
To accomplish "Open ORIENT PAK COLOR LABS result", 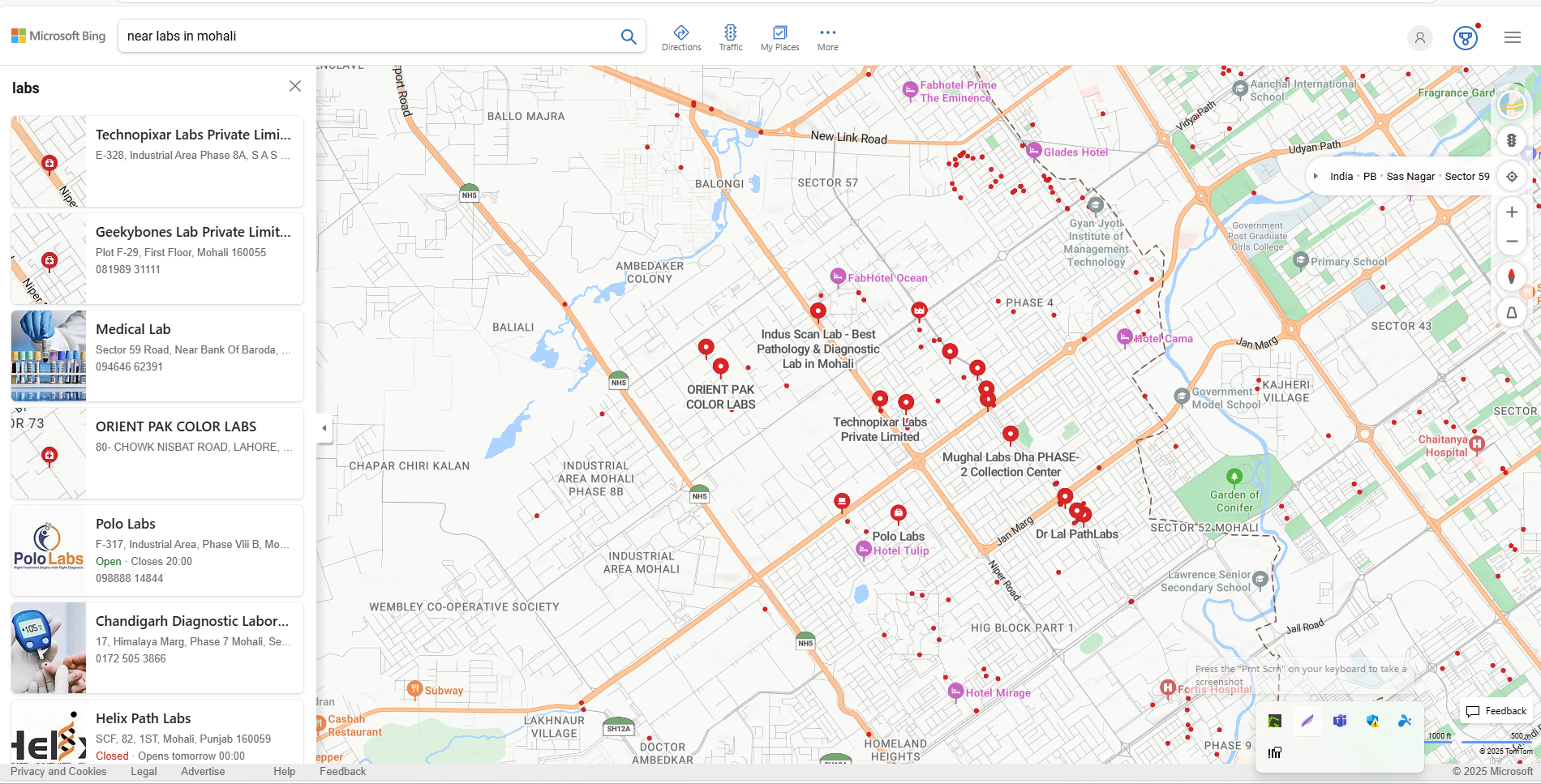I will (x=157, y=453).
